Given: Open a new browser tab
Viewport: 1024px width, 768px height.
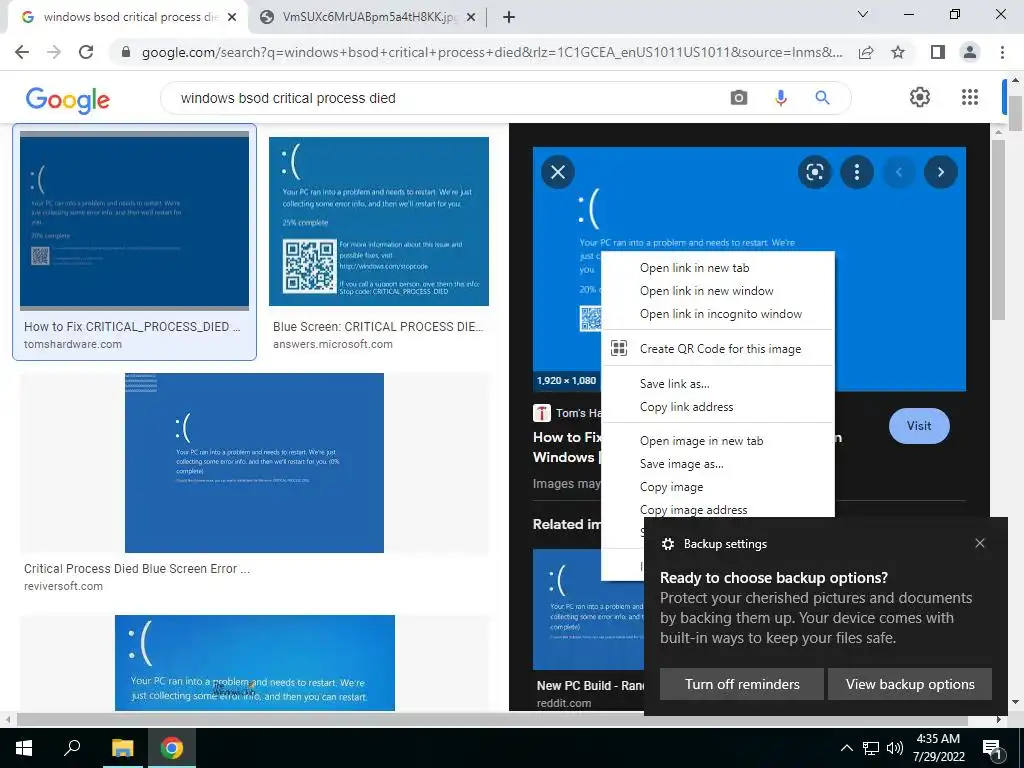Looking at the screenshot, I should tap(509, 17).
